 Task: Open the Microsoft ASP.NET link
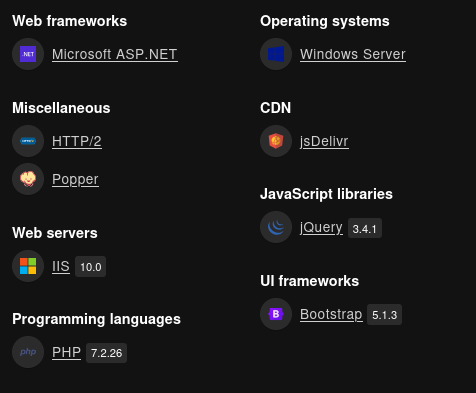(x=115, y=54)
